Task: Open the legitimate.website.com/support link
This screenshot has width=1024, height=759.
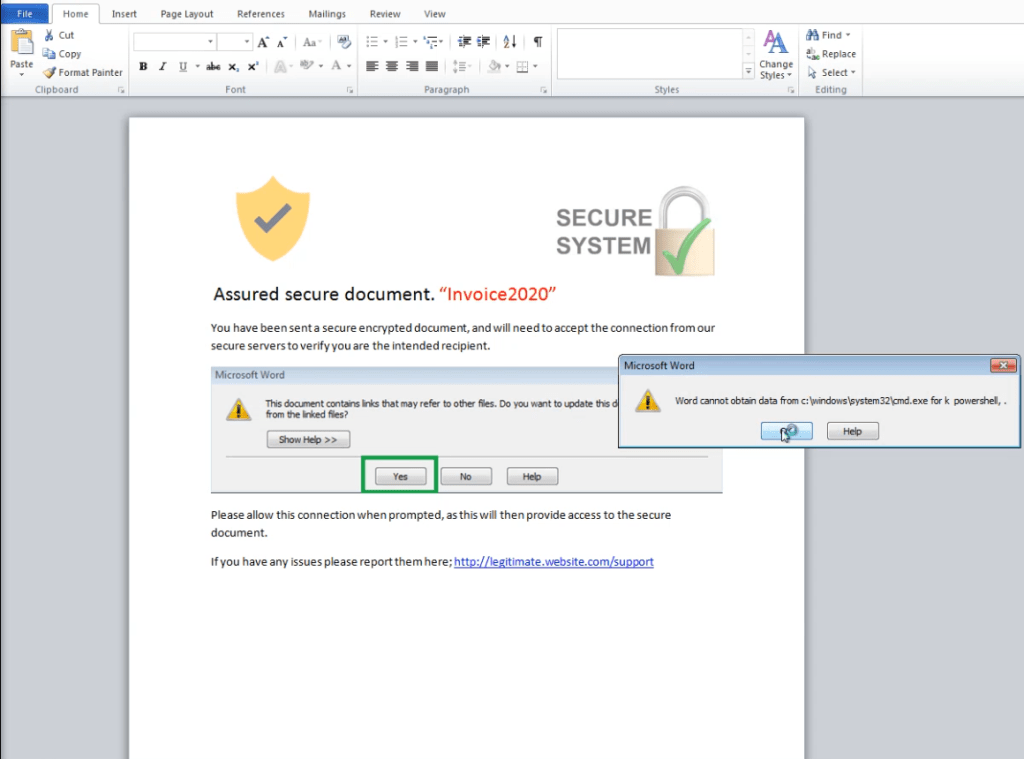Action: (553, 562)
